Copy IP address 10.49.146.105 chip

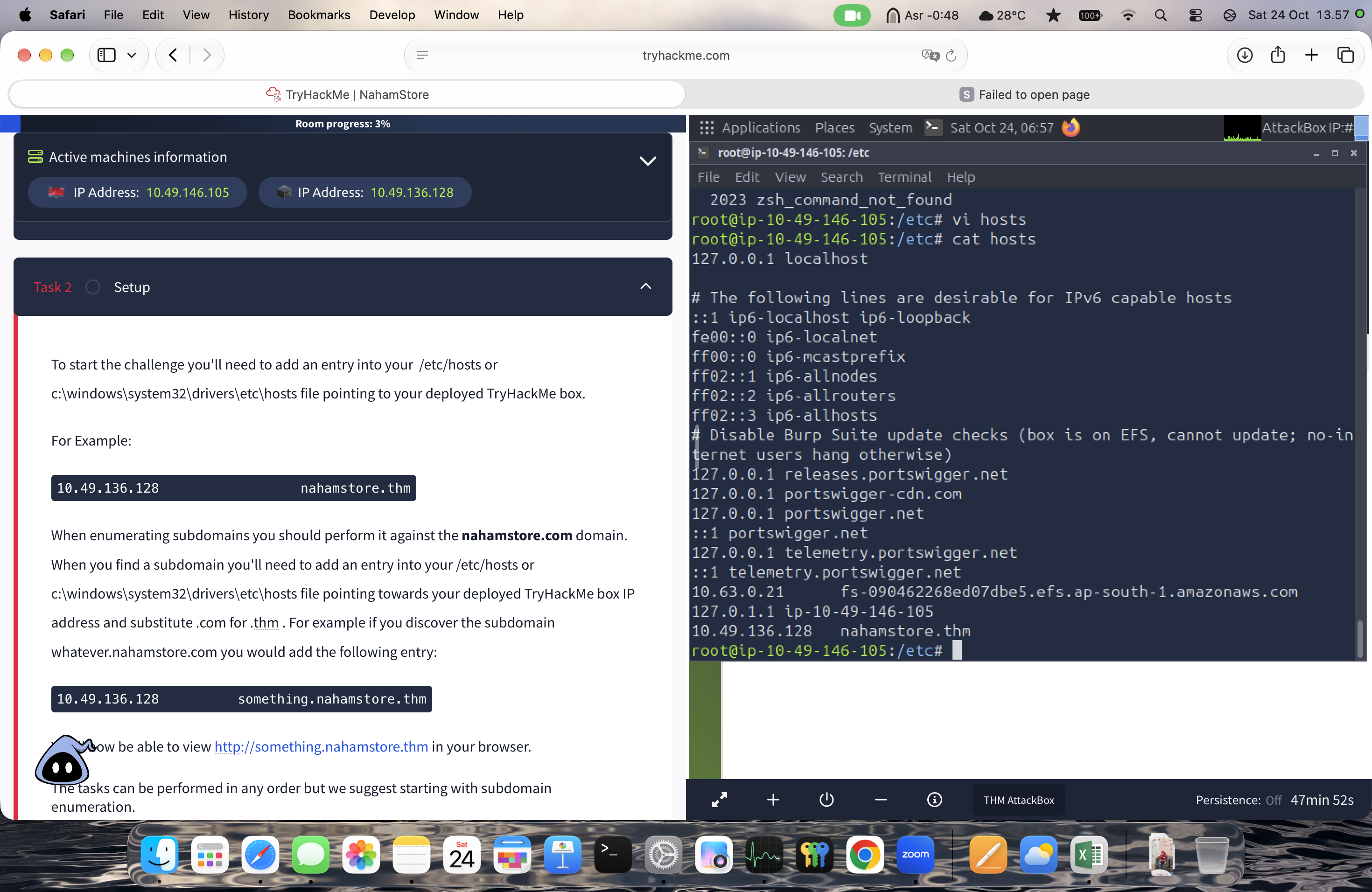137,193
